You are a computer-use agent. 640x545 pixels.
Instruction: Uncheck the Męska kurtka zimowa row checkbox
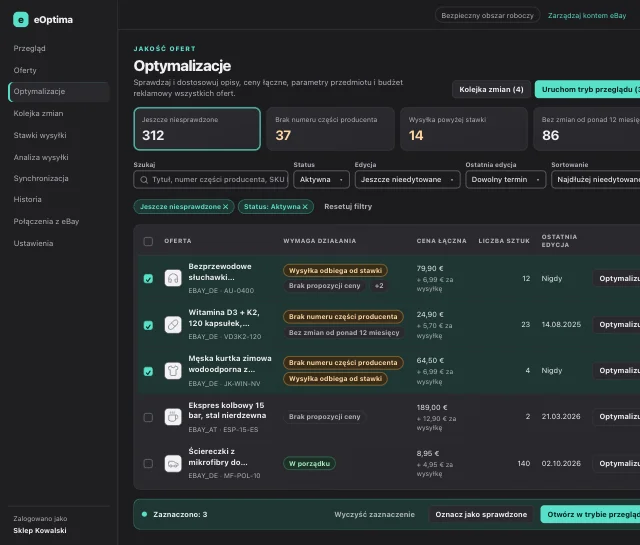click(148, 371)
